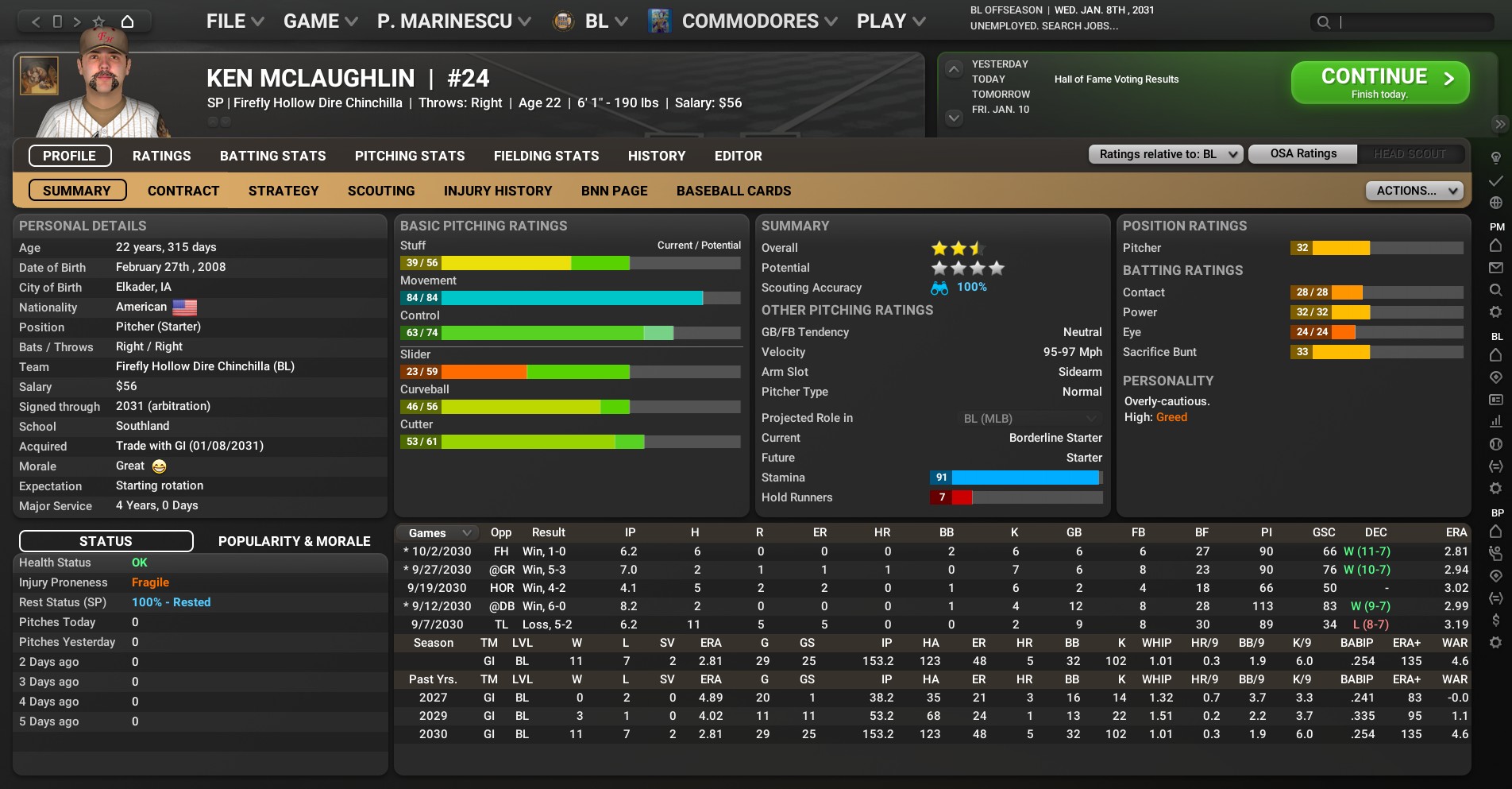Open the ACTIONS... dropdown
1512x789 pixels.
(x=1414, y=191)
